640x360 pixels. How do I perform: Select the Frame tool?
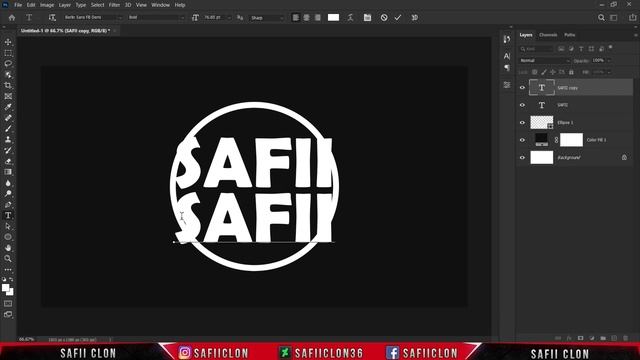(x=8, y=96)
